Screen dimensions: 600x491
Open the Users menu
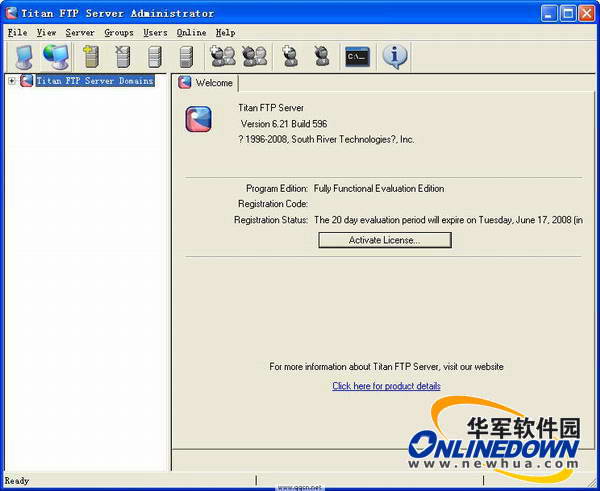[155, 33]
